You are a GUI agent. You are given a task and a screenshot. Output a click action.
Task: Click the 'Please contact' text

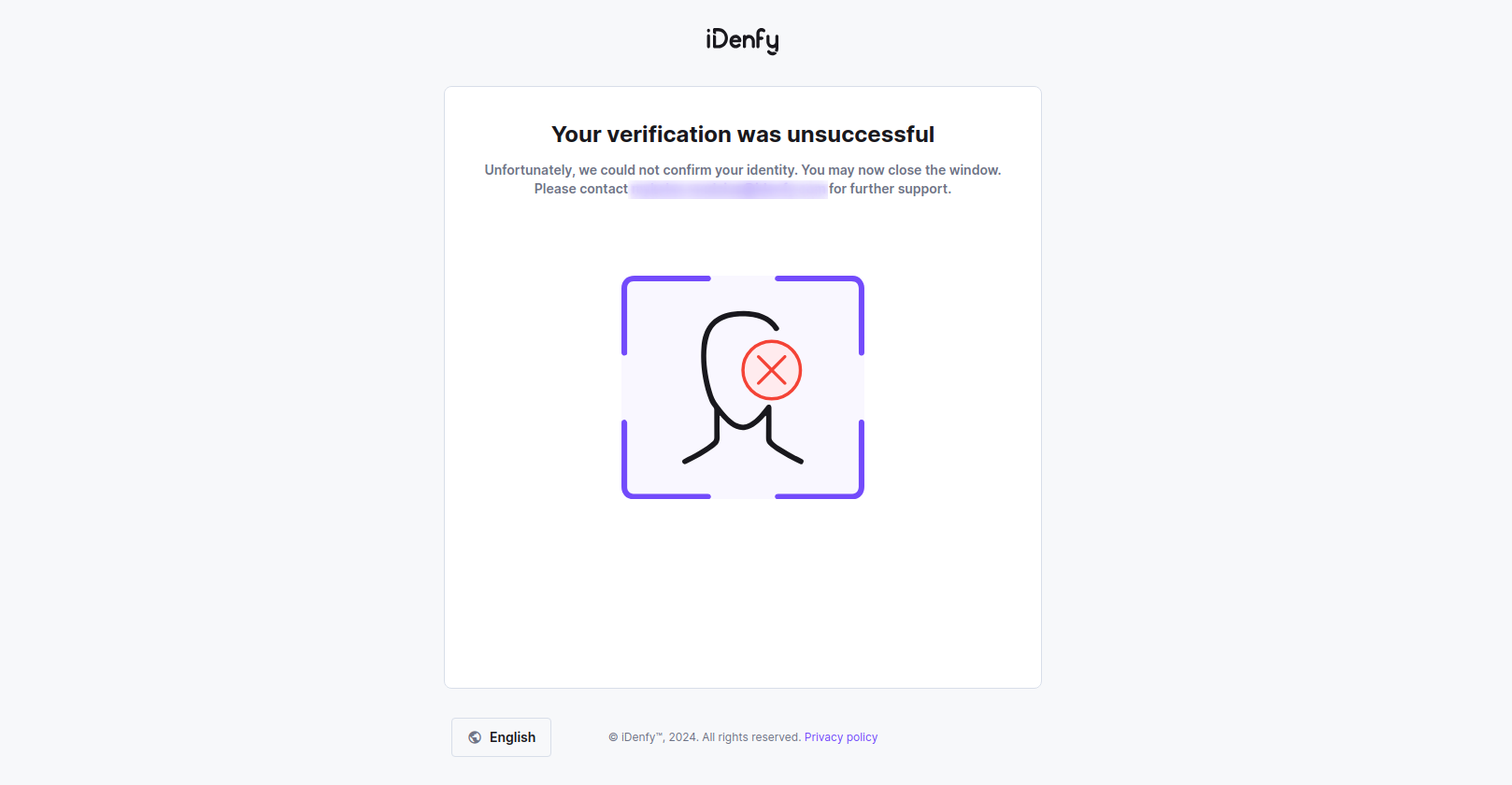pos(581,189)
